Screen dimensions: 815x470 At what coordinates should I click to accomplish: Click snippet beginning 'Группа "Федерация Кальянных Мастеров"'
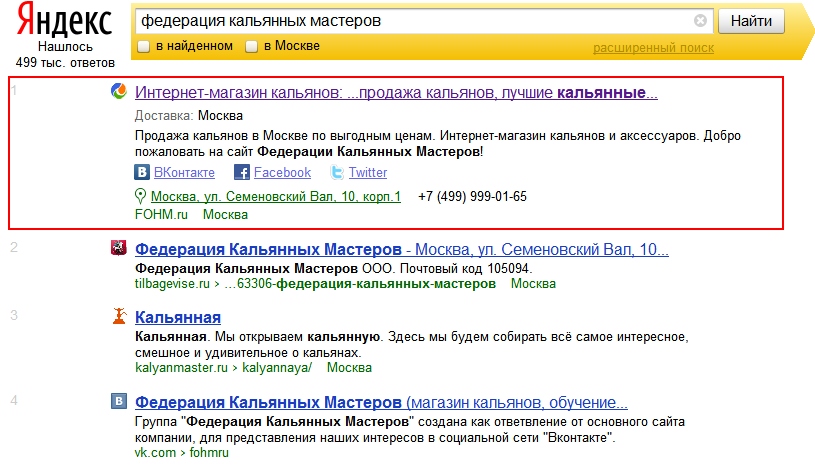[x=410, y=429]
